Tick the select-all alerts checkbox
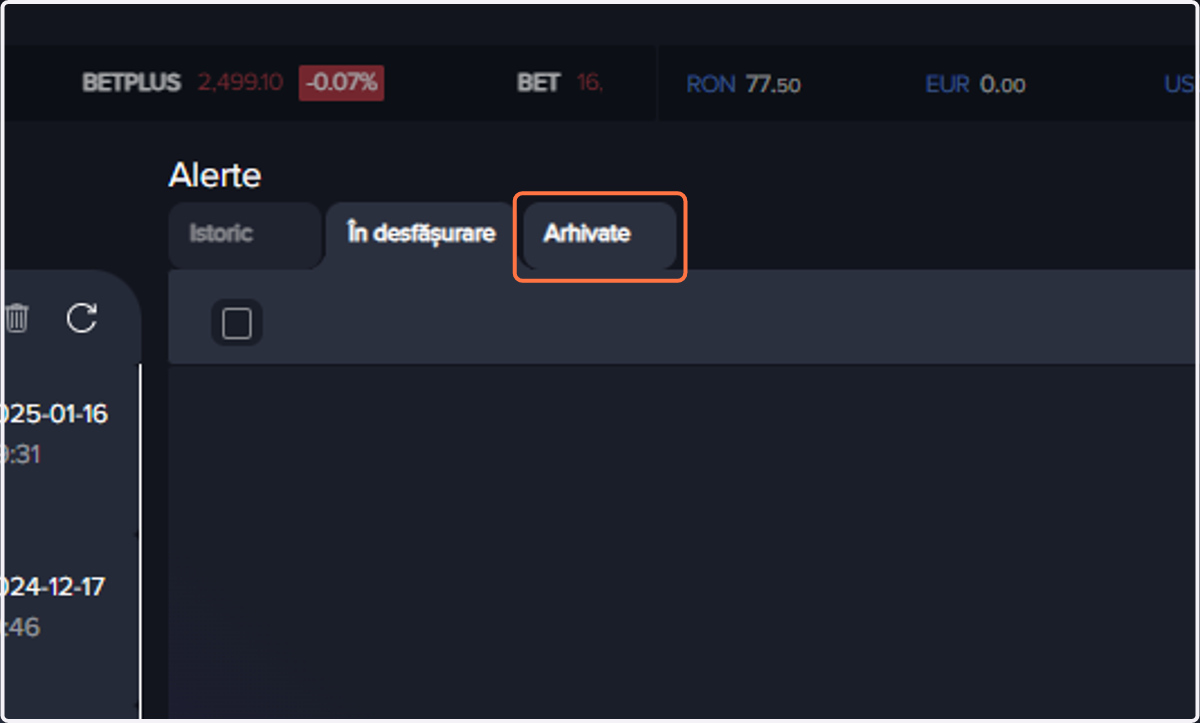The image size is (1200, 723). click(x=237, y=323)
